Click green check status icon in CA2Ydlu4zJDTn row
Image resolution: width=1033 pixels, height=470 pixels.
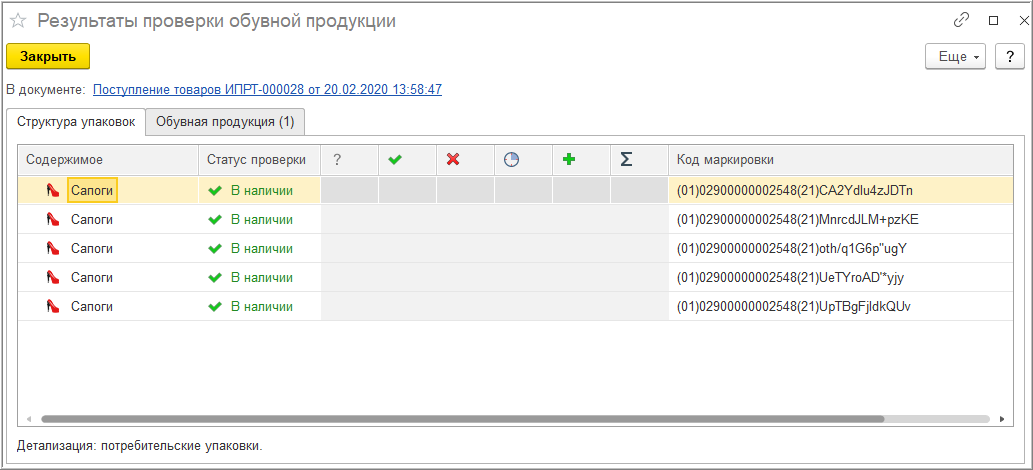coord(214,191)
